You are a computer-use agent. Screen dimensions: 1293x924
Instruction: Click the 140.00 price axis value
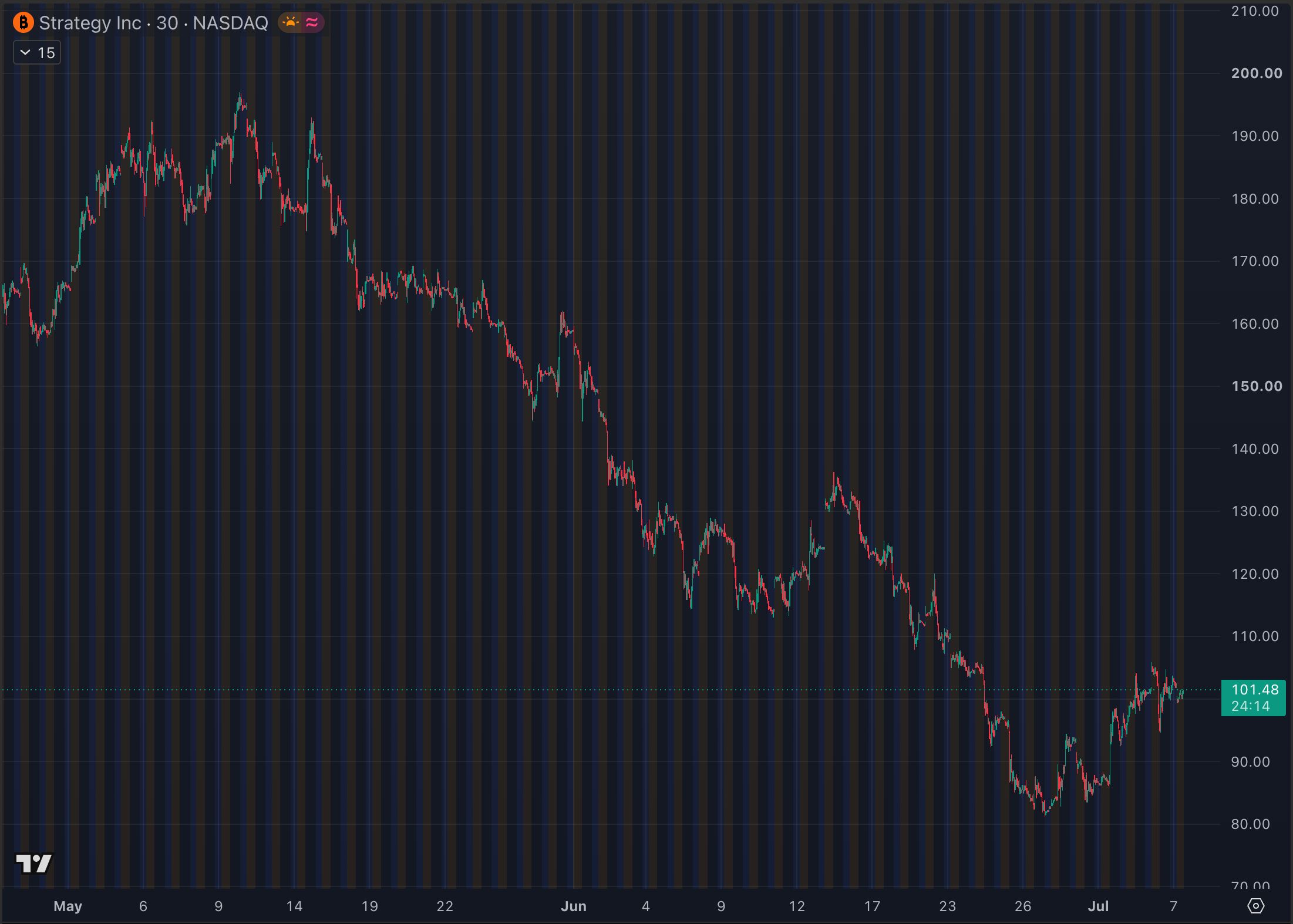(1255, 449)
